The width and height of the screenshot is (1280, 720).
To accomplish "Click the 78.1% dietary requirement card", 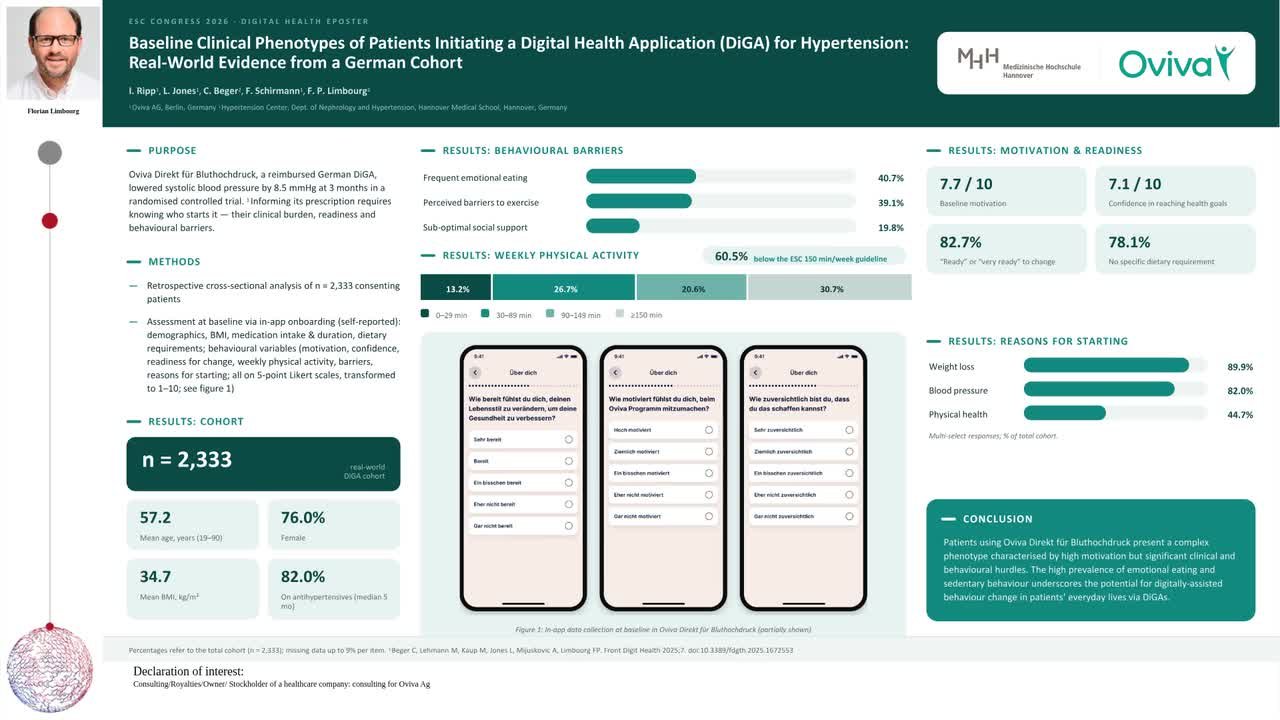I will pyautogui.click(x=1175, y=249).
